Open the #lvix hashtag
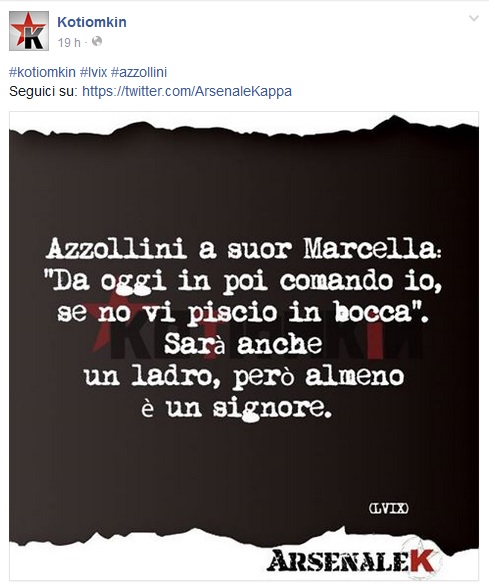Viewport: 489px width, 585px height. pos(94,72)
